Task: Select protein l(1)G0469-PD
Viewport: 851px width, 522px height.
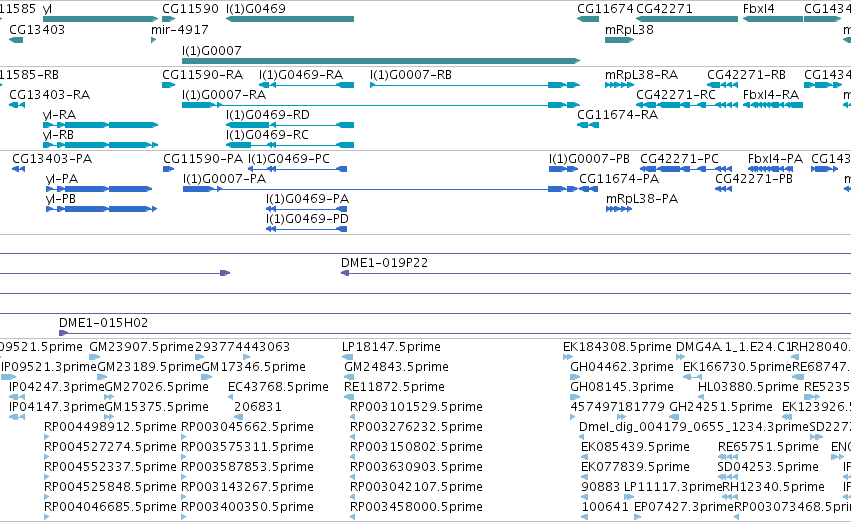Action: coord(307,219)
